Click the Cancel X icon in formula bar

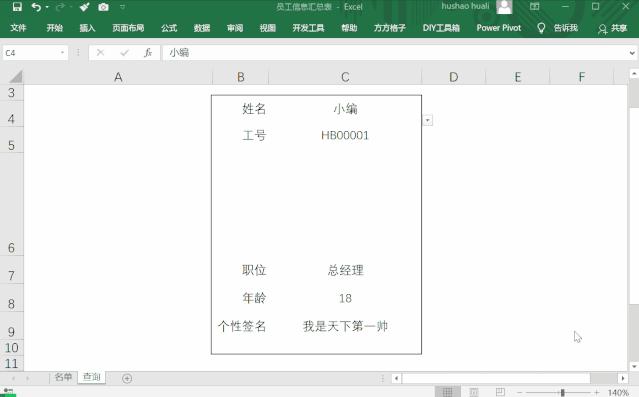coord(100,53)
